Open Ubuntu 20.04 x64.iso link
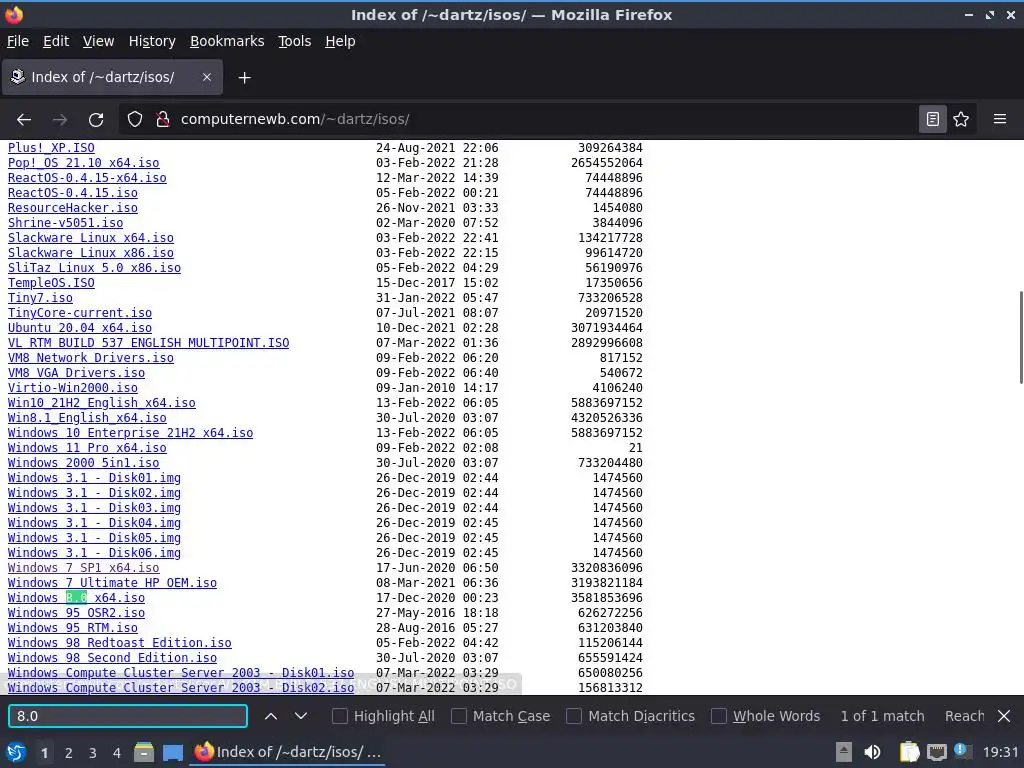This screenshot has width=1024, height=768. [80, 328]
